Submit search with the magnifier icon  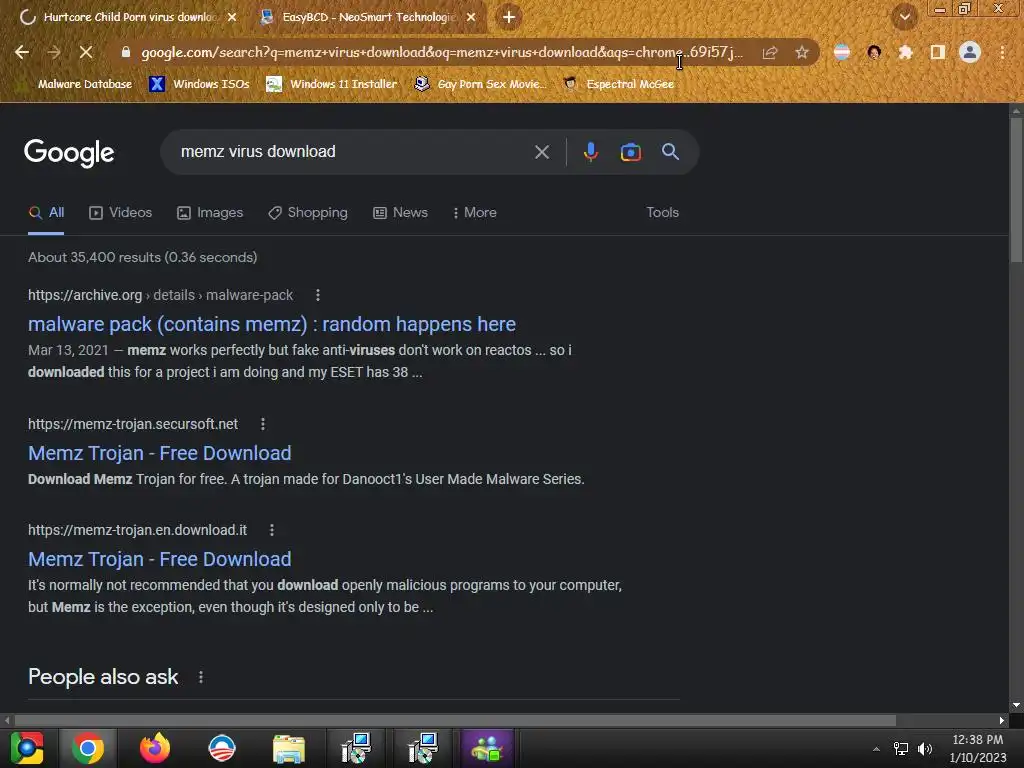pyautogui.click(x=670, y=152)
